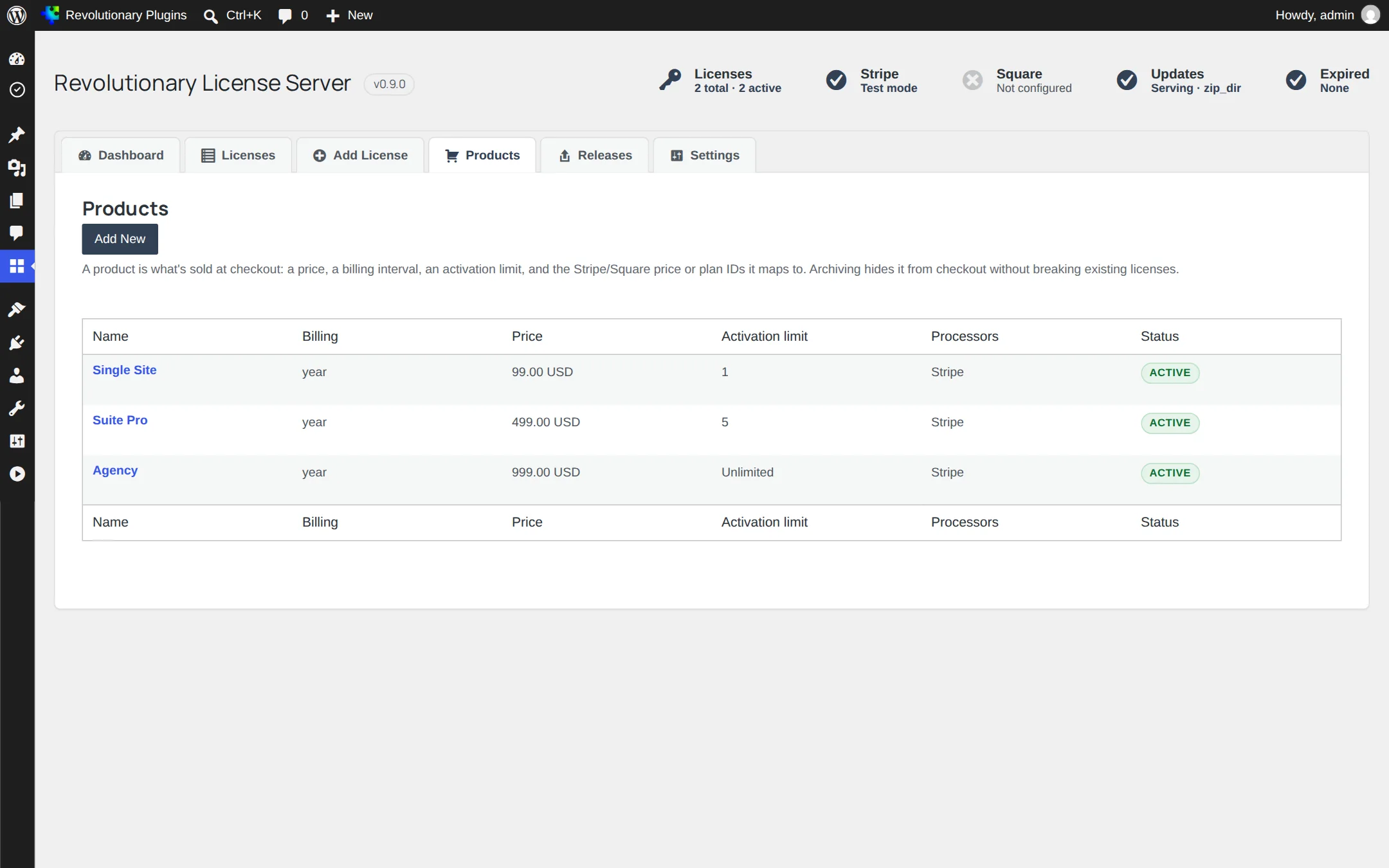The width and height of the screenshot is (1389, 868).
Task: Open Posts pushpin icon in sidebar
Action: pyautogui.click(x=17, y=135)
